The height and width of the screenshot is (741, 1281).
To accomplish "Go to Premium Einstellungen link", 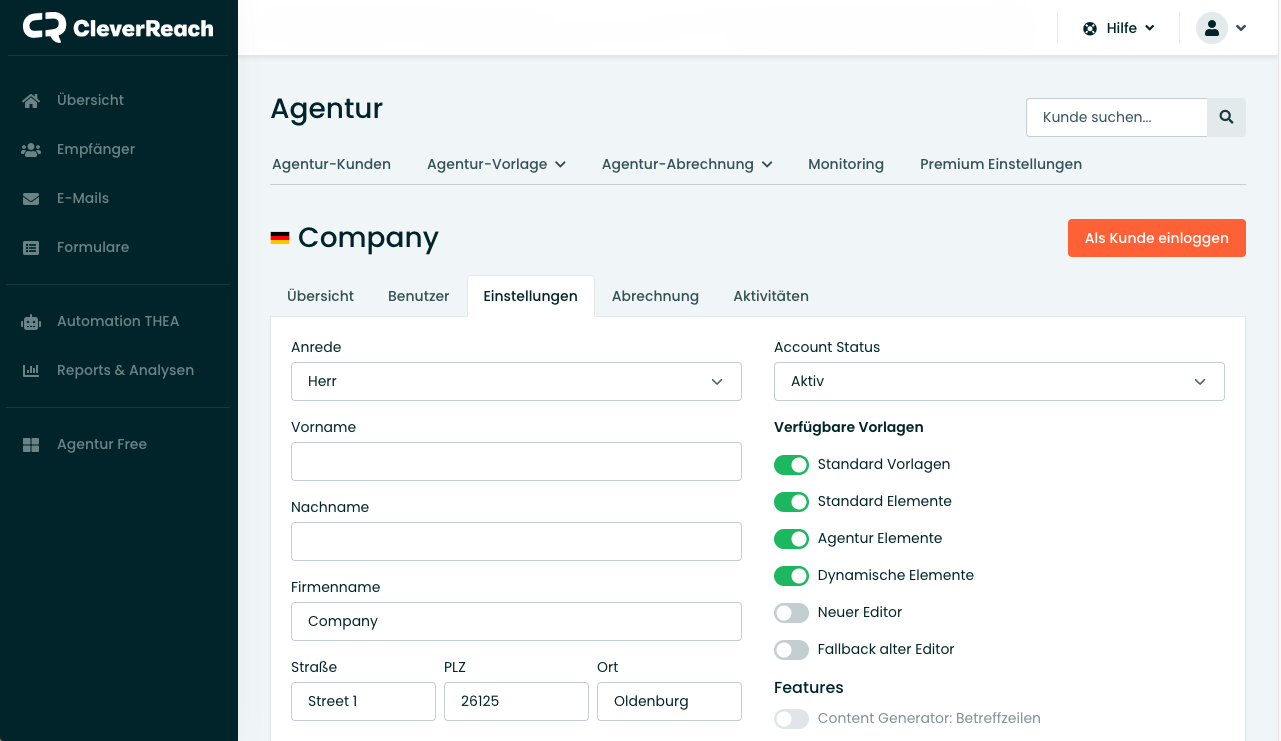I will tap(1000, 164).
